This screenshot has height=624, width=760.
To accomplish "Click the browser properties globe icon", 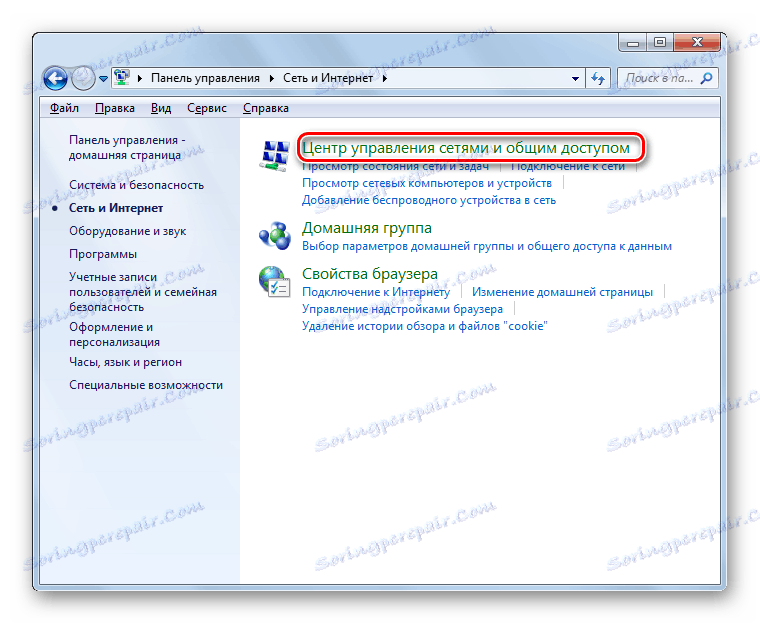I will (274, 282).
